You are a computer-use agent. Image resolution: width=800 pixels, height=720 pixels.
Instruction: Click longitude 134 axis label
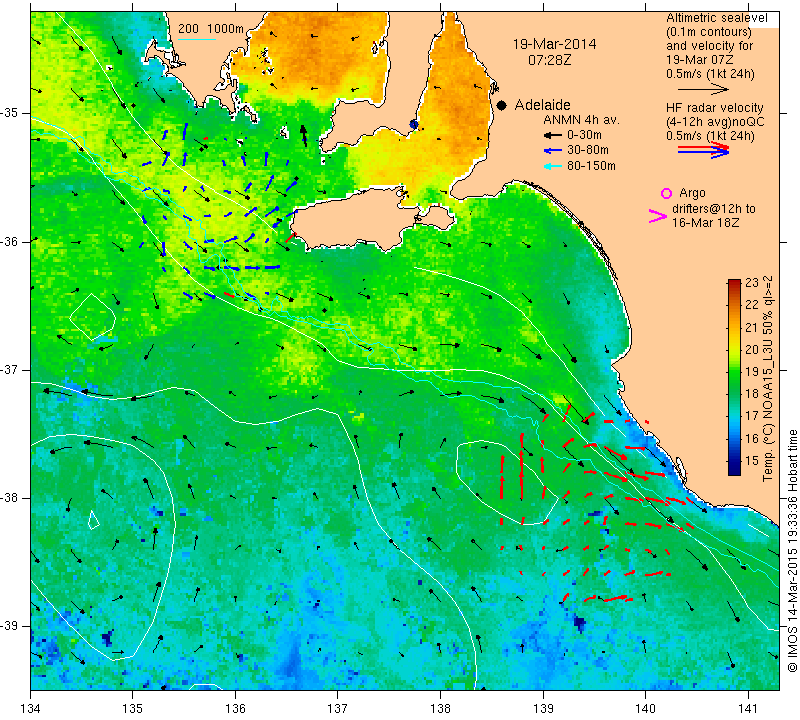[x=31, y=708]
